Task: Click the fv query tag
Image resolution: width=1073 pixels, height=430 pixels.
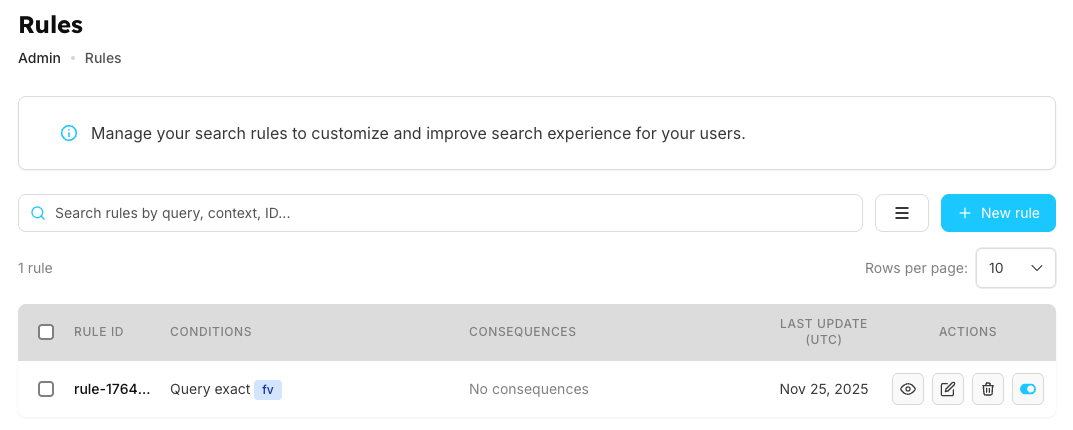Action: [268, 389]
